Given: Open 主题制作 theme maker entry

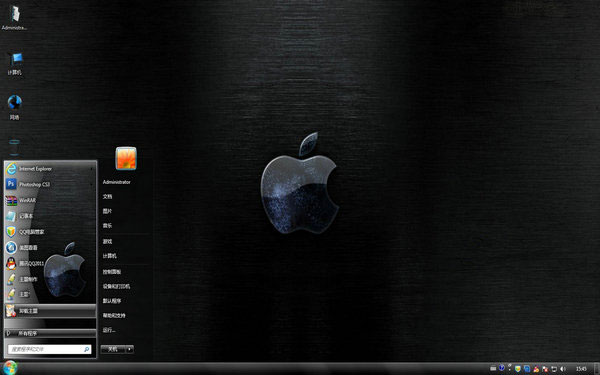Looking at the screenshot, I should [x=50, y=279].
